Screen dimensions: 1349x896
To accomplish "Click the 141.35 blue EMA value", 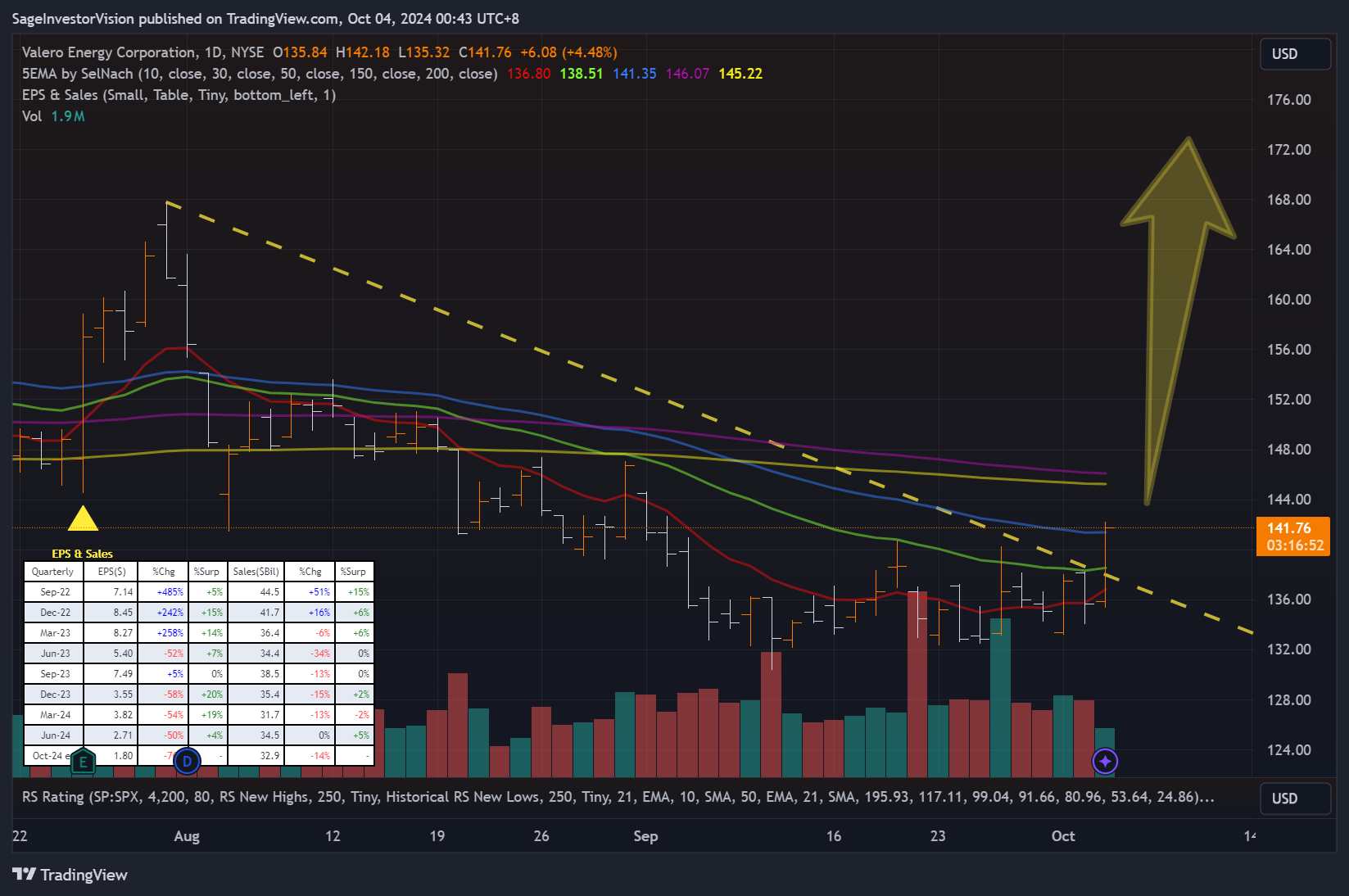I will tap(635, 74).
